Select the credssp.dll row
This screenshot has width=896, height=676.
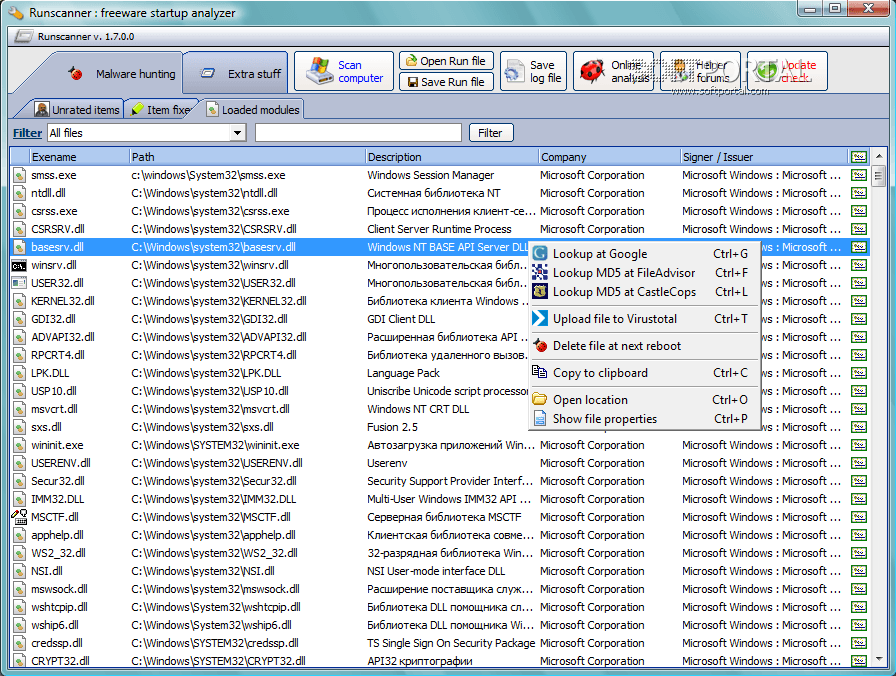(x=440, y=643)
